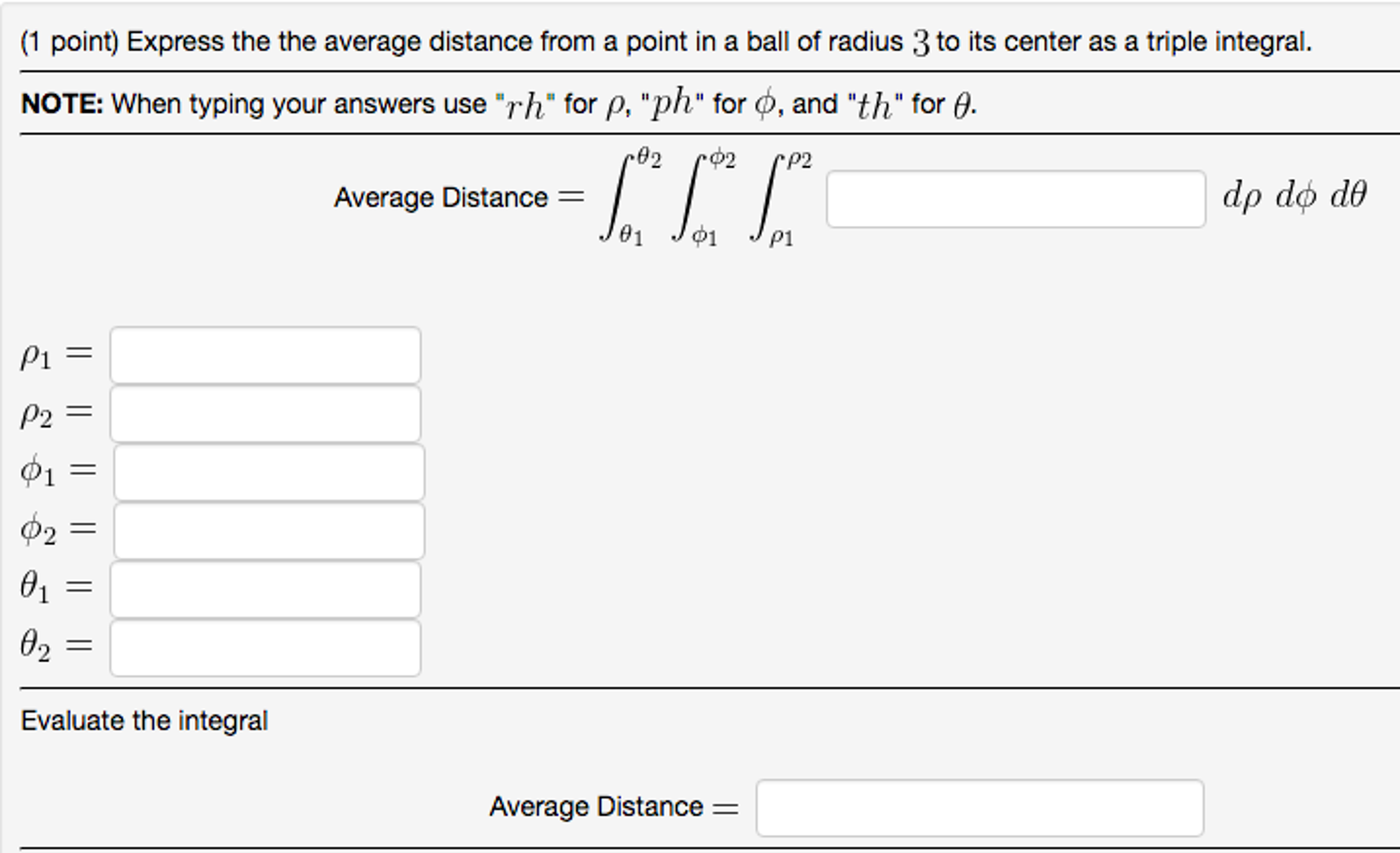Screen dimensions: 1400x853
Task: Click the θ1 input field
Action: (x=265, y=588)
